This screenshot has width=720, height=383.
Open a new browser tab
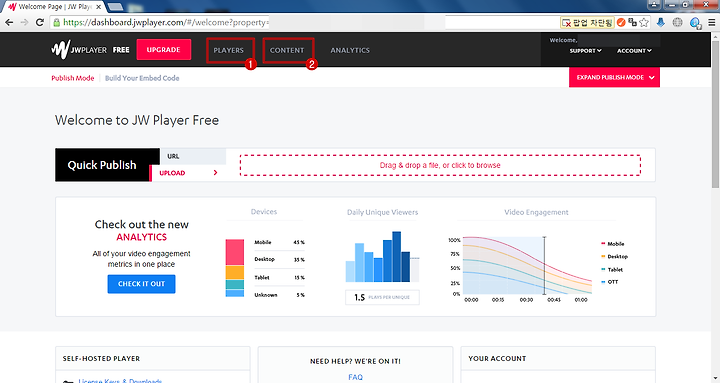(115, 6)
